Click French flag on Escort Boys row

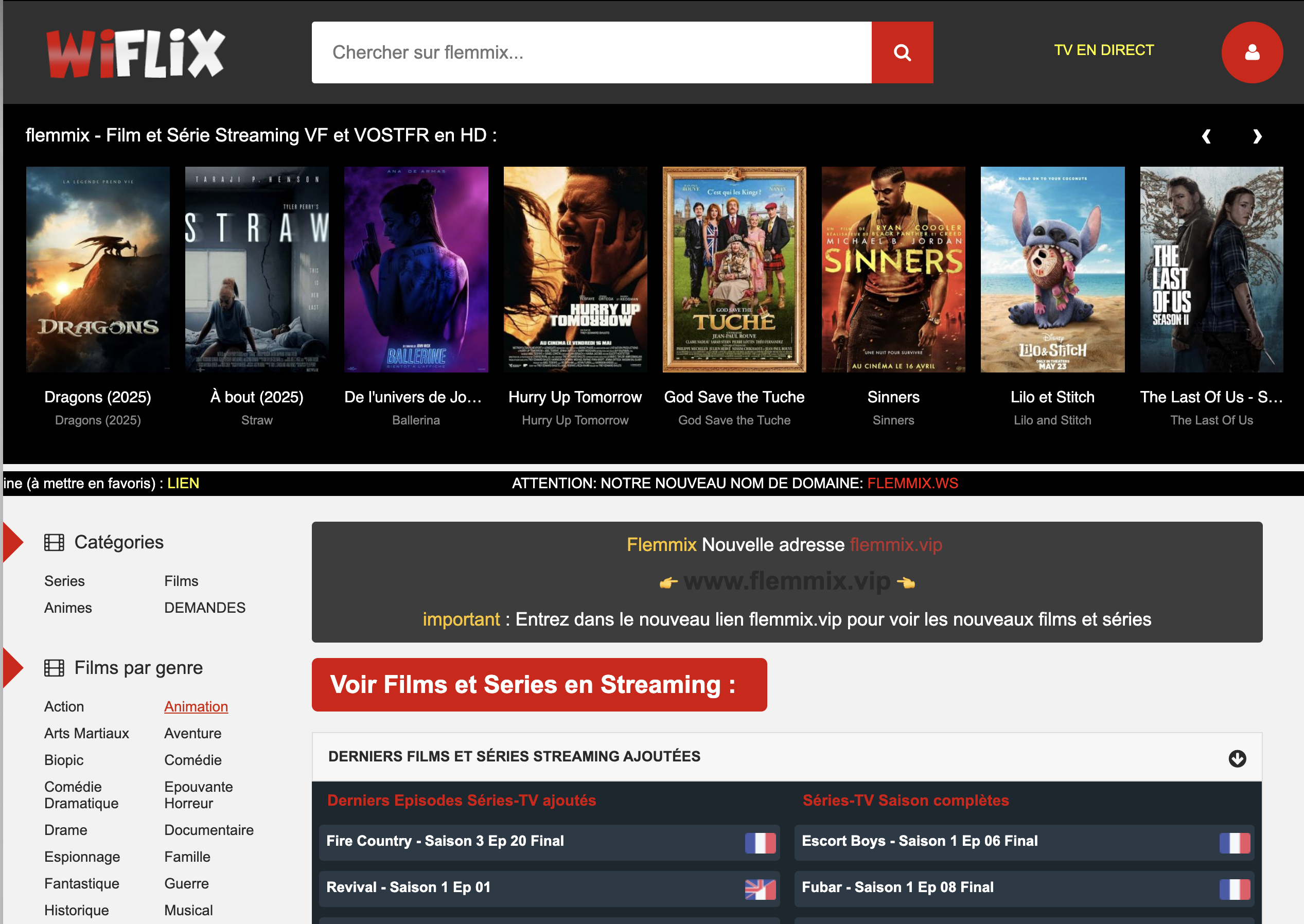pyautogui.click(x=1235, y=843)
